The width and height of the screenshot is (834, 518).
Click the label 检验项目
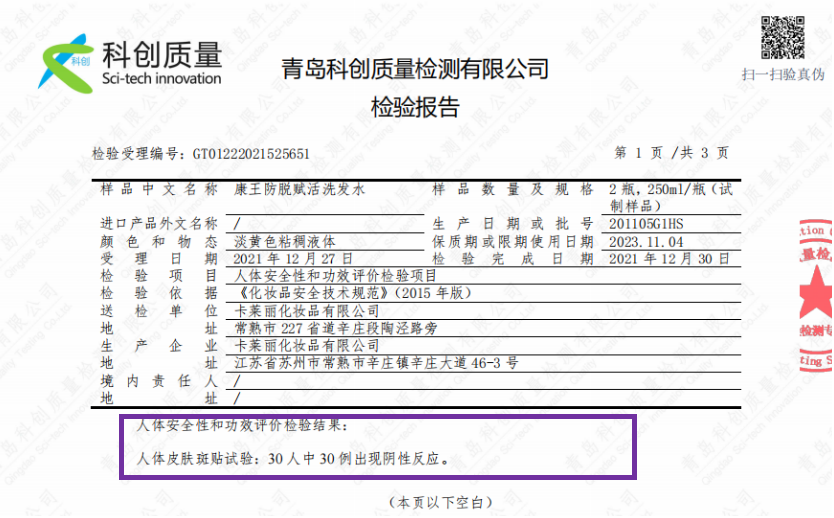click(159, 276)
